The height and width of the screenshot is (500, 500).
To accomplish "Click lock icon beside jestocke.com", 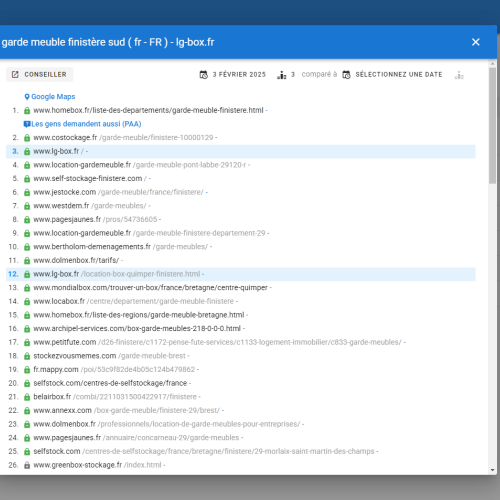I will pyautogui.click(x=27, y=192).
